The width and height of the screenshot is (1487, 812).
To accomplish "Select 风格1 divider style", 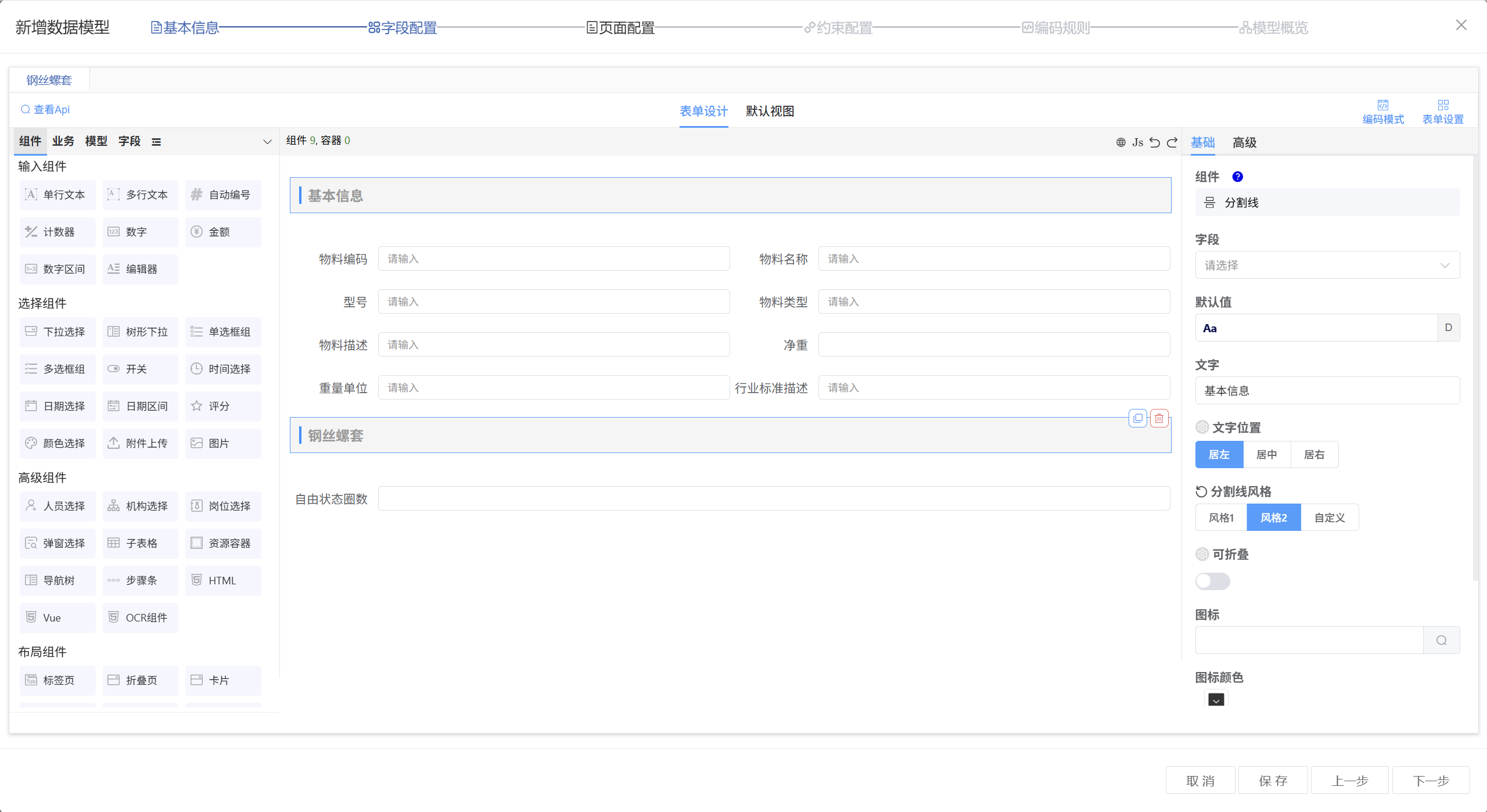I will [1221, 518].
